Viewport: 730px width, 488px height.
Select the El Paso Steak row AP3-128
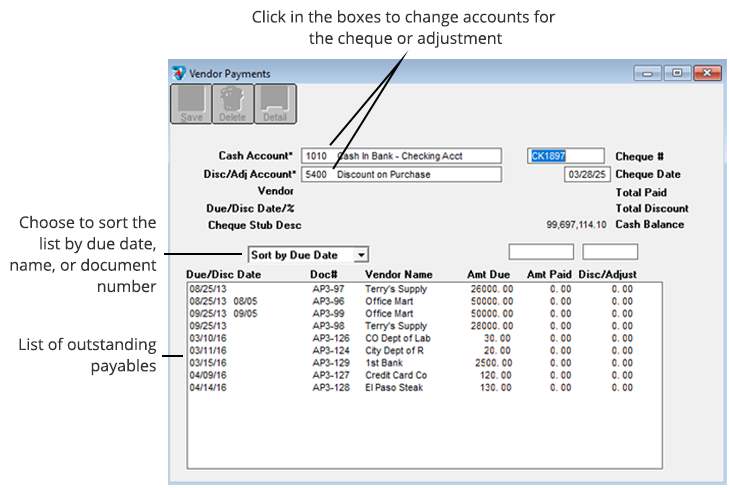[410, 388]
